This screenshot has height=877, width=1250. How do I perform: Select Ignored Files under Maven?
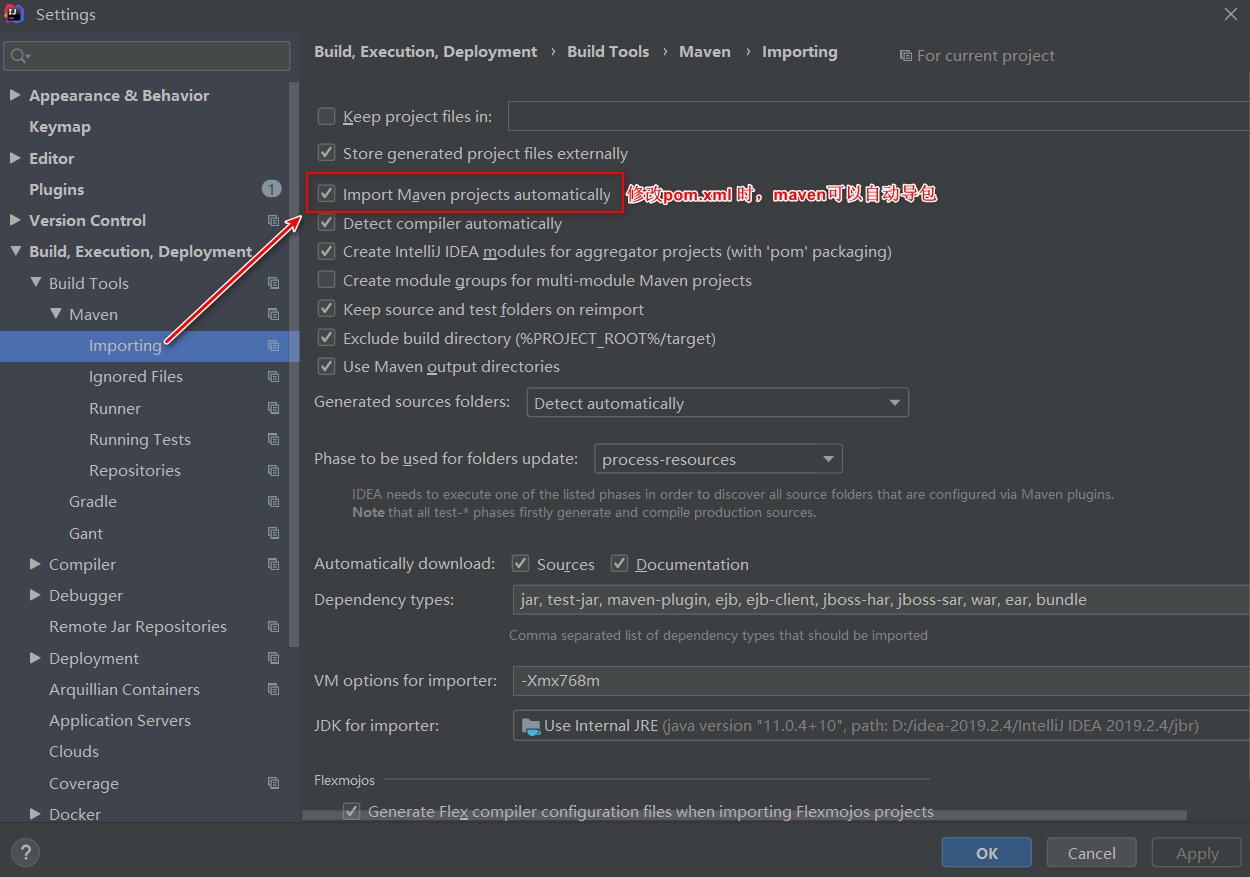click(x=136, y=377)
